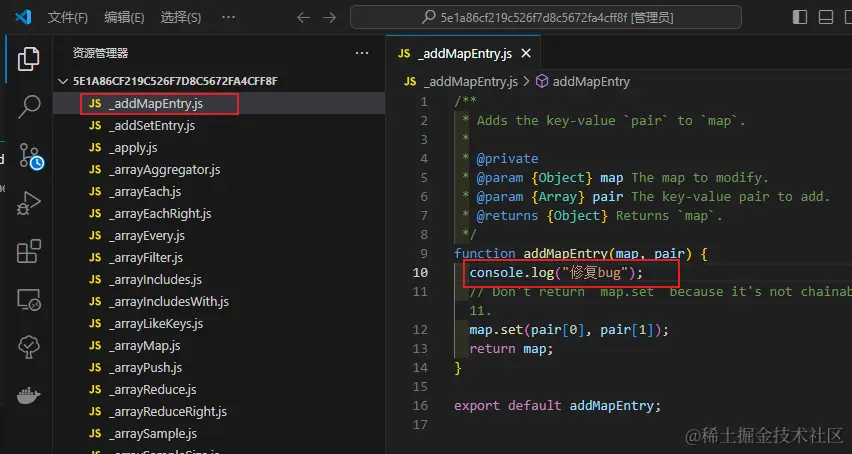Click line number 10 in the gutter

pyautogui.click(x=420, y=272)
